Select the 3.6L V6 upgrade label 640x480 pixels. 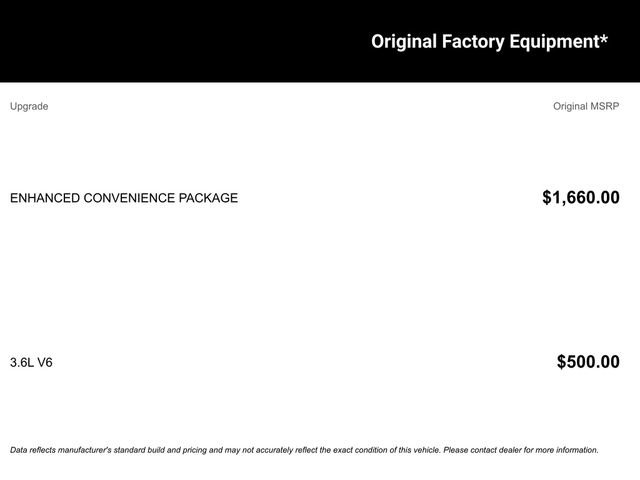pyautogui.click(x=31, y=362)
